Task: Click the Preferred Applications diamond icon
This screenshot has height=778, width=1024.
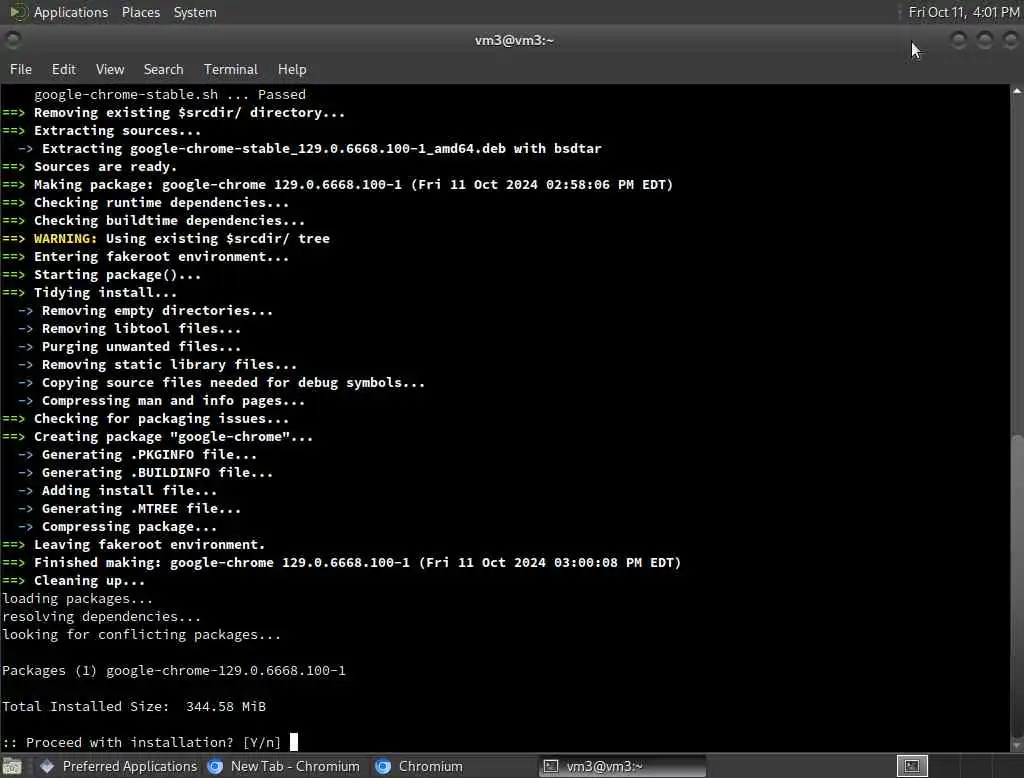Action: tap(47, 766)
